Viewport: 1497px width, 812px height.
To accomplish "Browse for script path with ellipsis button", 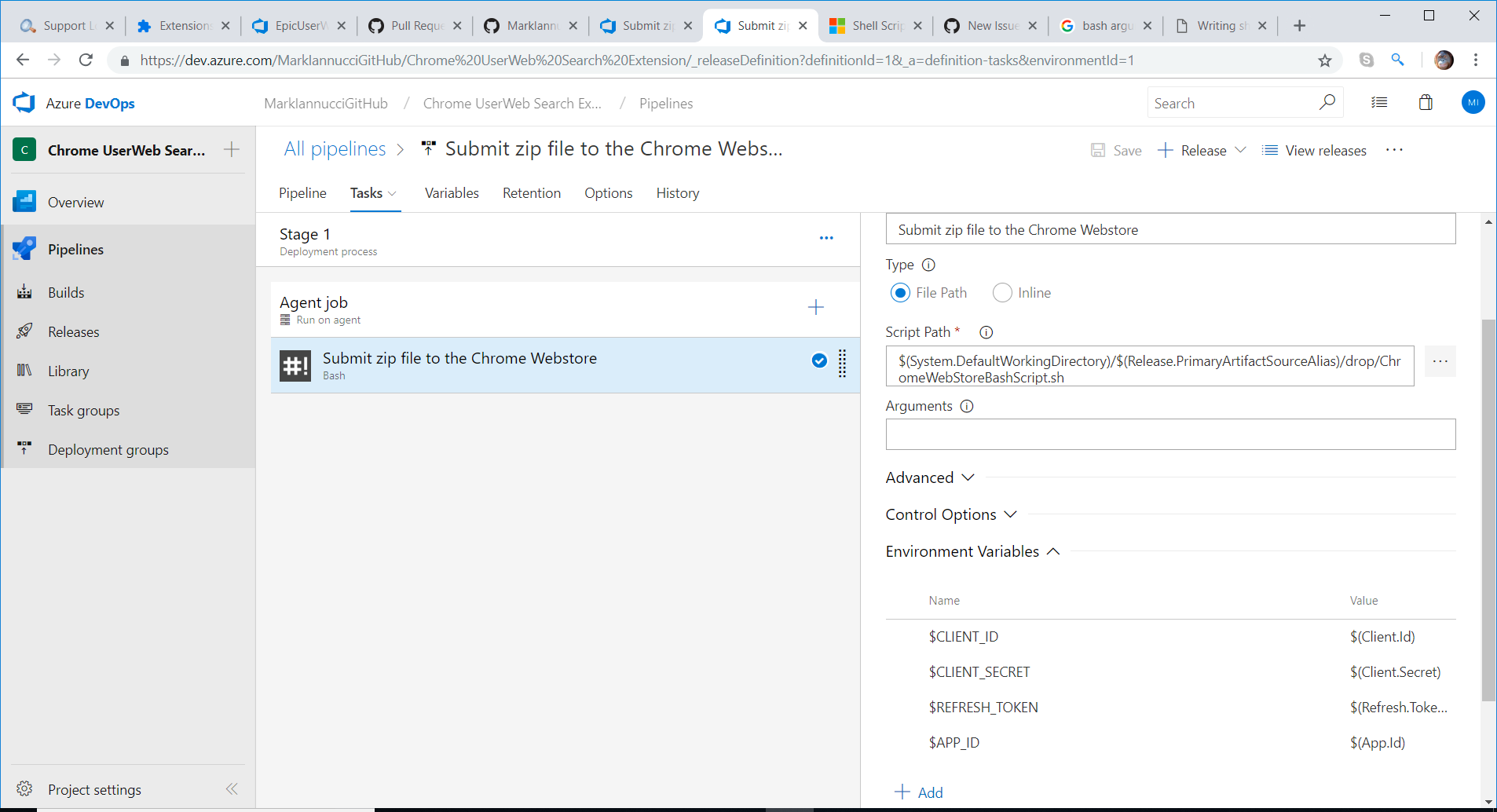I will pos(1440,361).
